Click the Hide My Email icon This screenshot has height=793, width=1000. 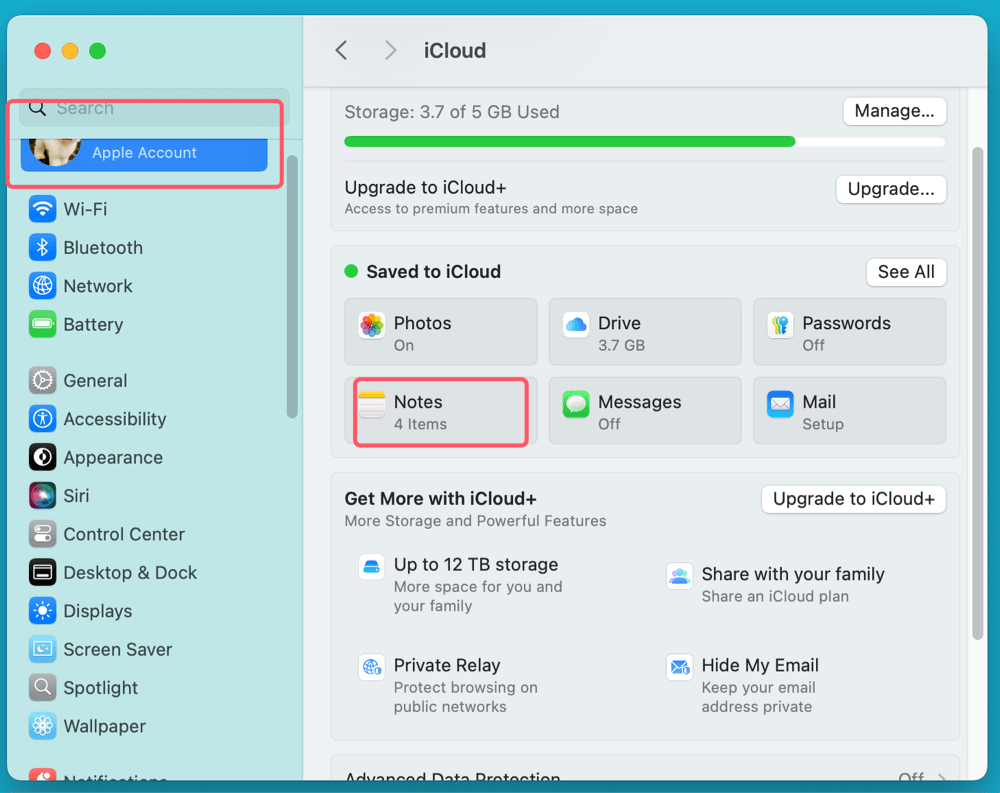click(x=680, y=667)
